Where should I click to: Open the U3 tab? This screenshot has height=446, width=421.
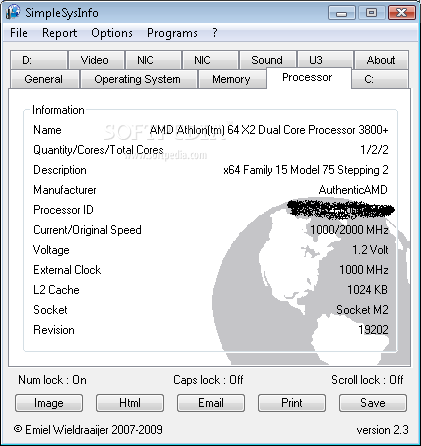point(325,60)
